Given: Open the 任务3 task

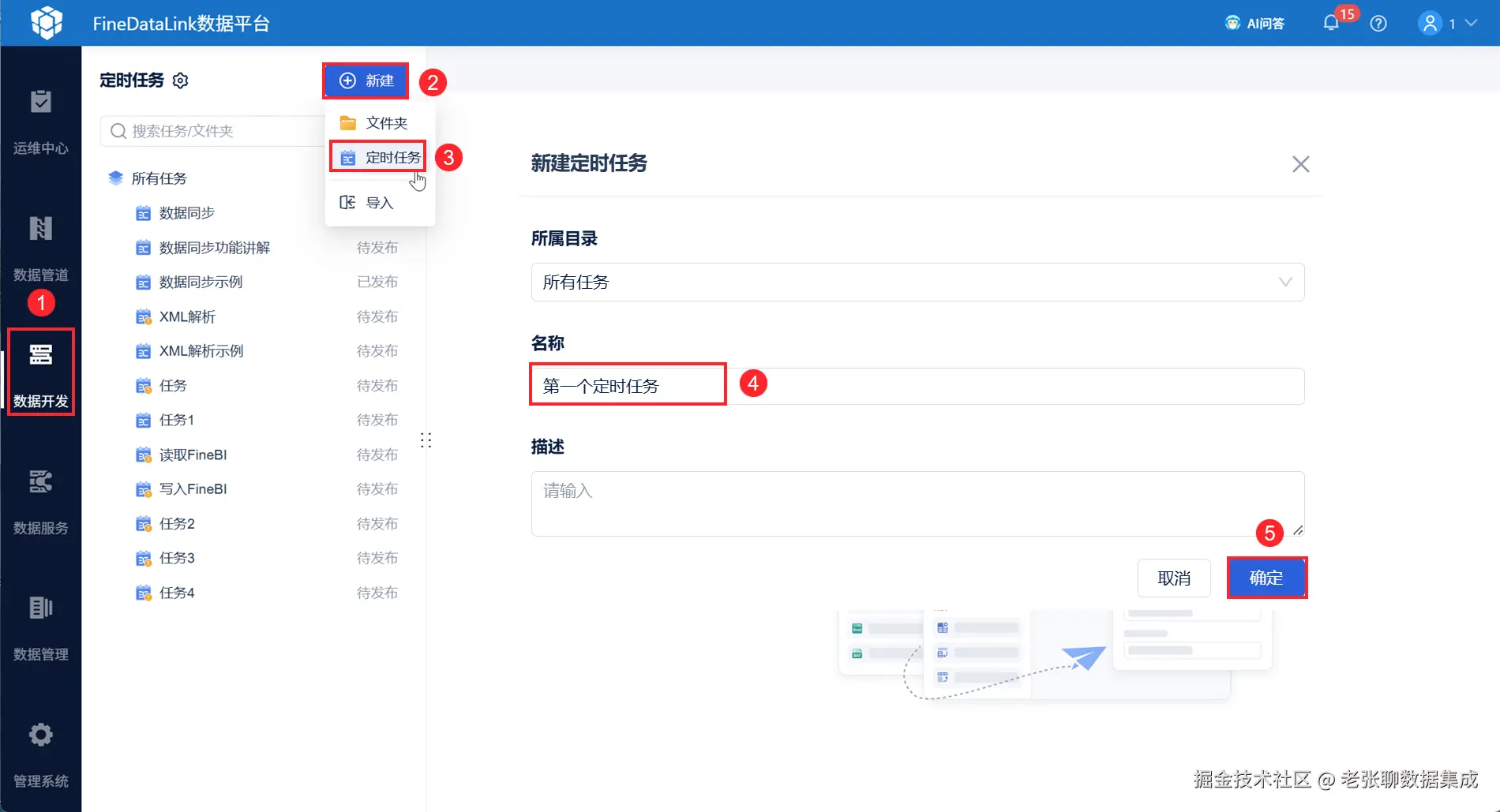Looking at the screenshot, I should point(177,558).
